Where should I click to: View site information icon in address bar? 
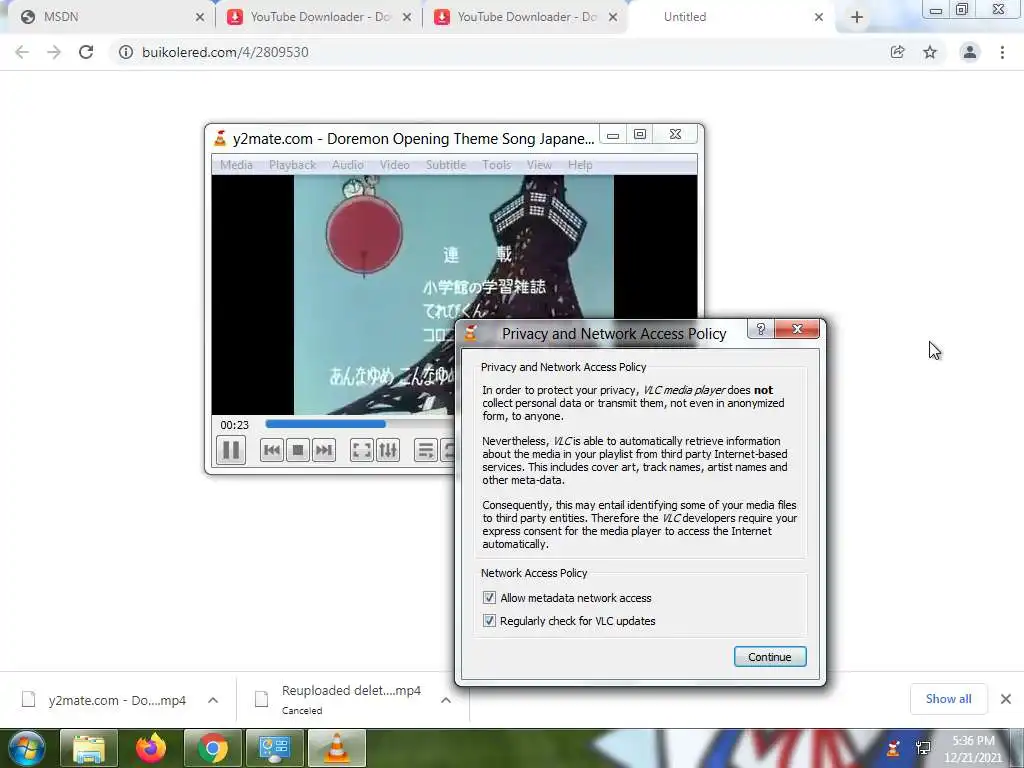pos(125,52)
